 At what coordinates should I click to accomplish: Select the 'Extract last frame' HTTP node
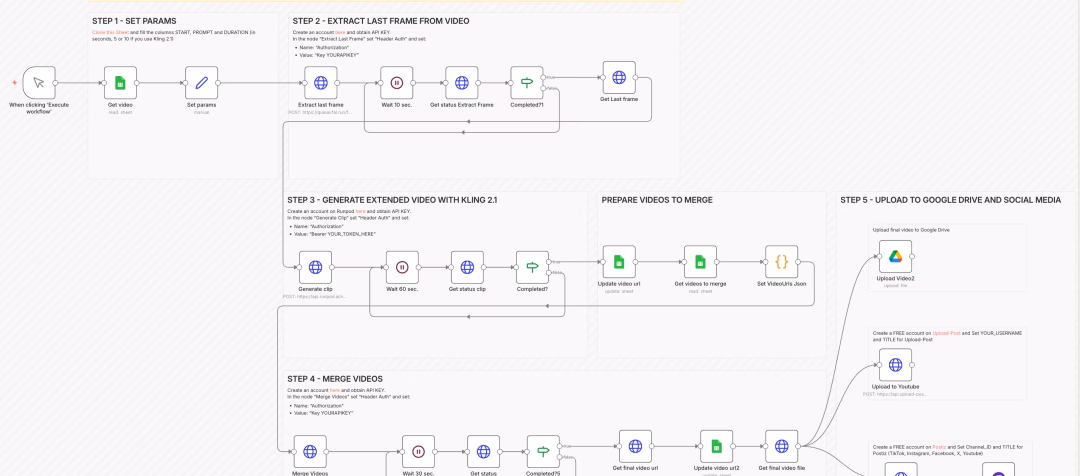[x=321, y=83]
